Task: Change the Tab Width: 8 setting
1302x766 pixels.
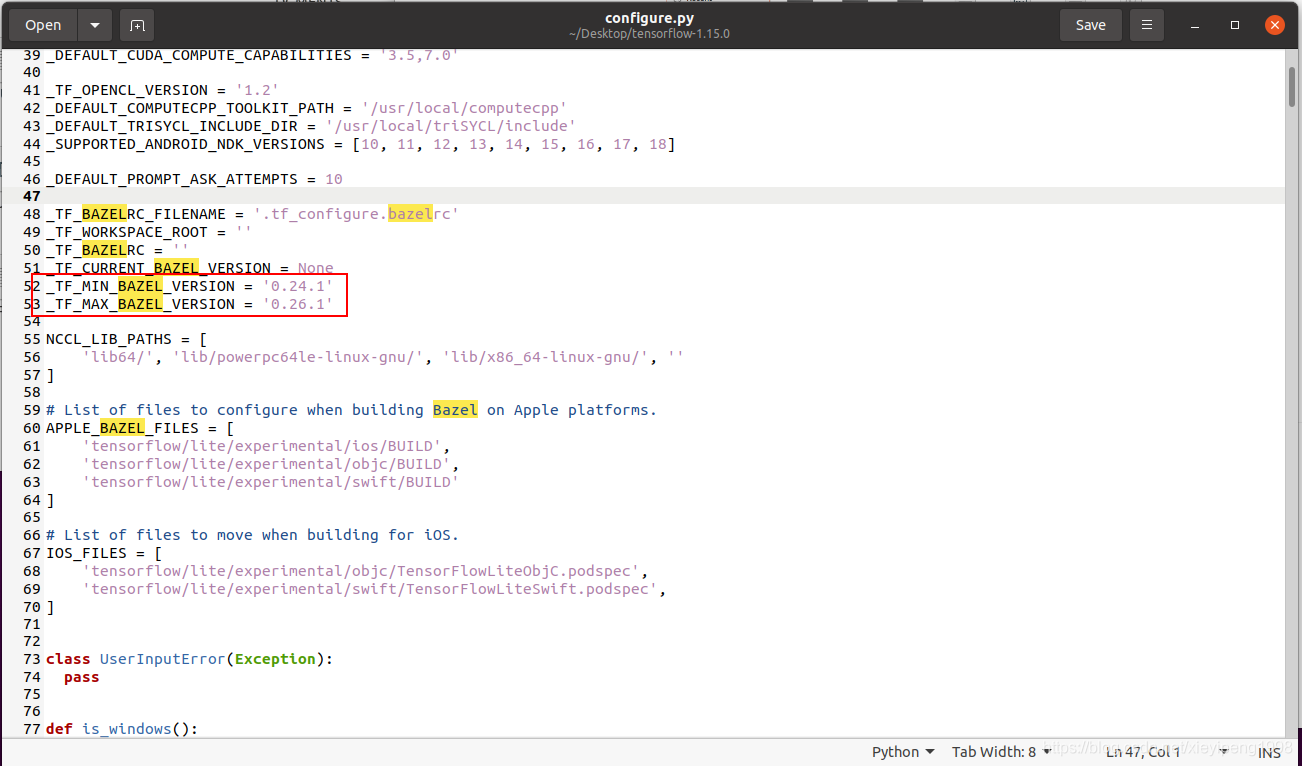Action: (x=1001, y=752)
